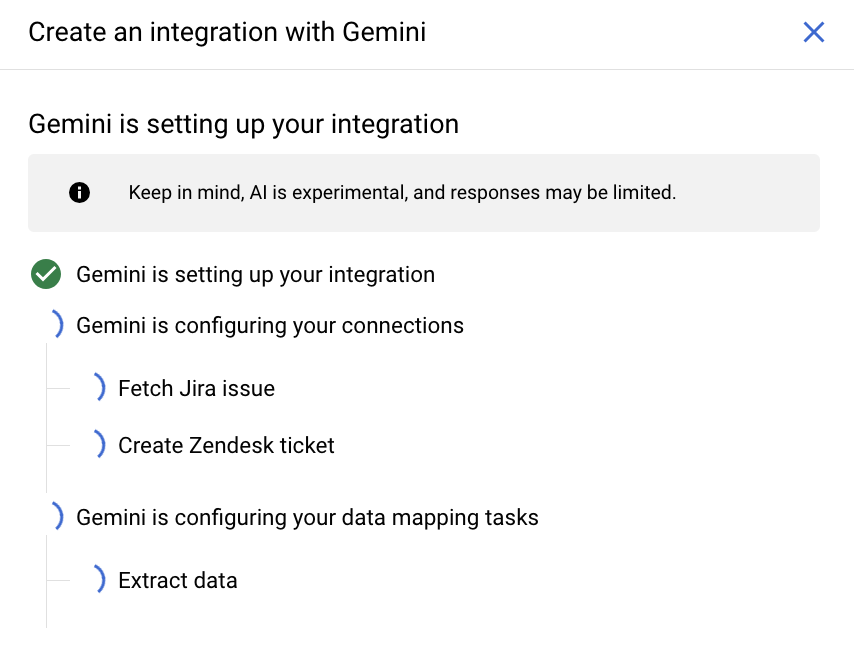854x650 pixels.
Task: Collapse the Gemini is setting up your integration group
Action: coord(253,274)
